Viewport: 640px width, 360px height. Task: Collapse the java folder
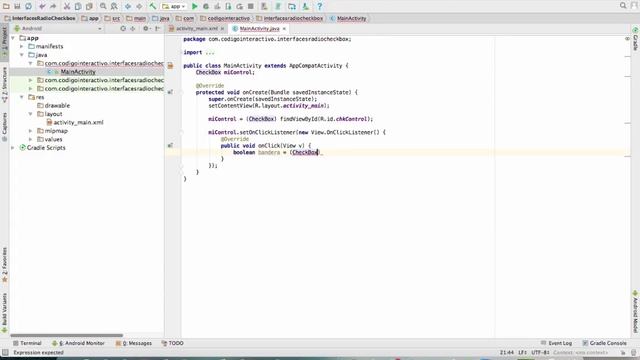point(22,55)
